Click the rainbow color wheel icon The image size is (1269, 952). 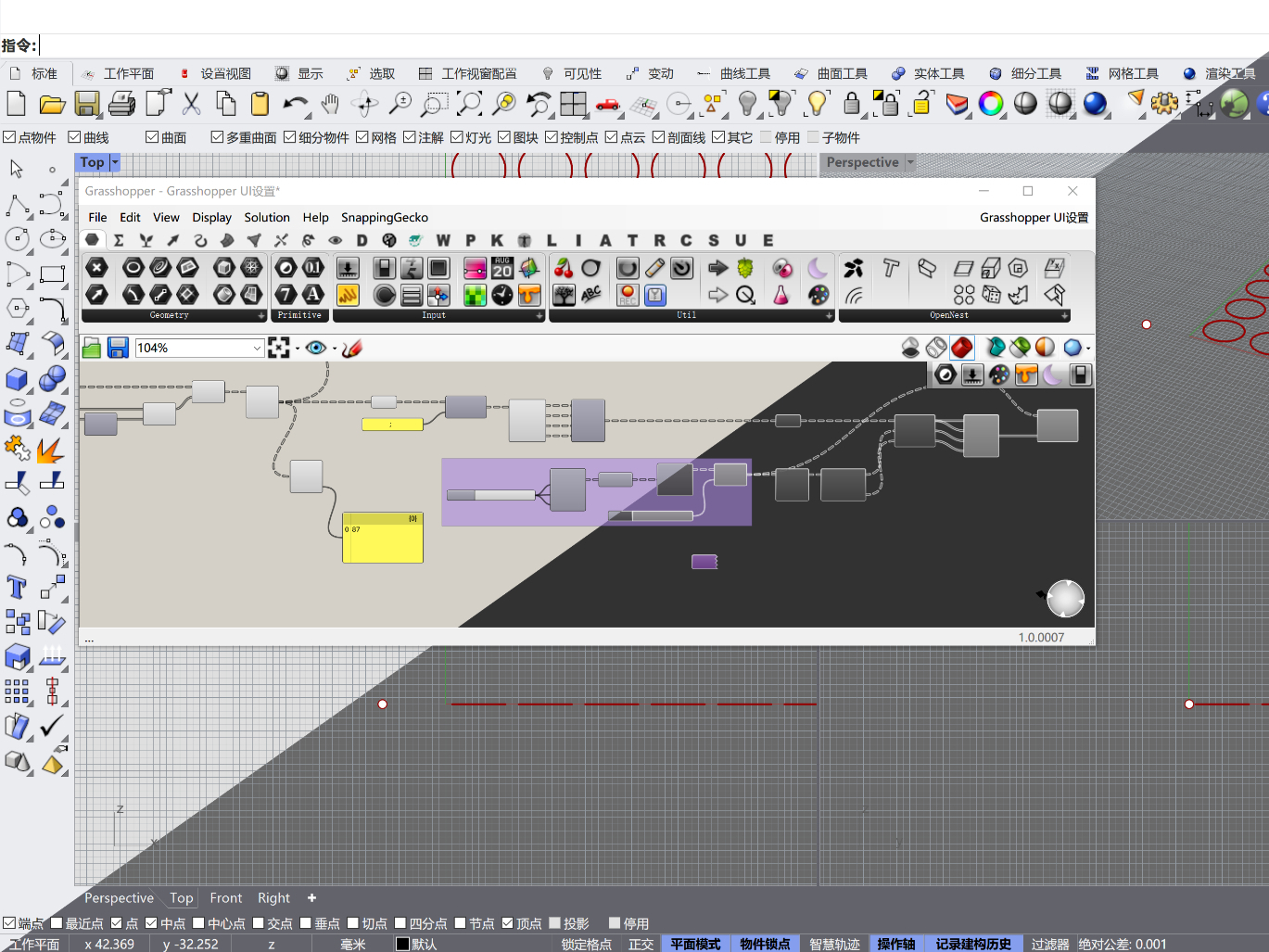point(991,104)
